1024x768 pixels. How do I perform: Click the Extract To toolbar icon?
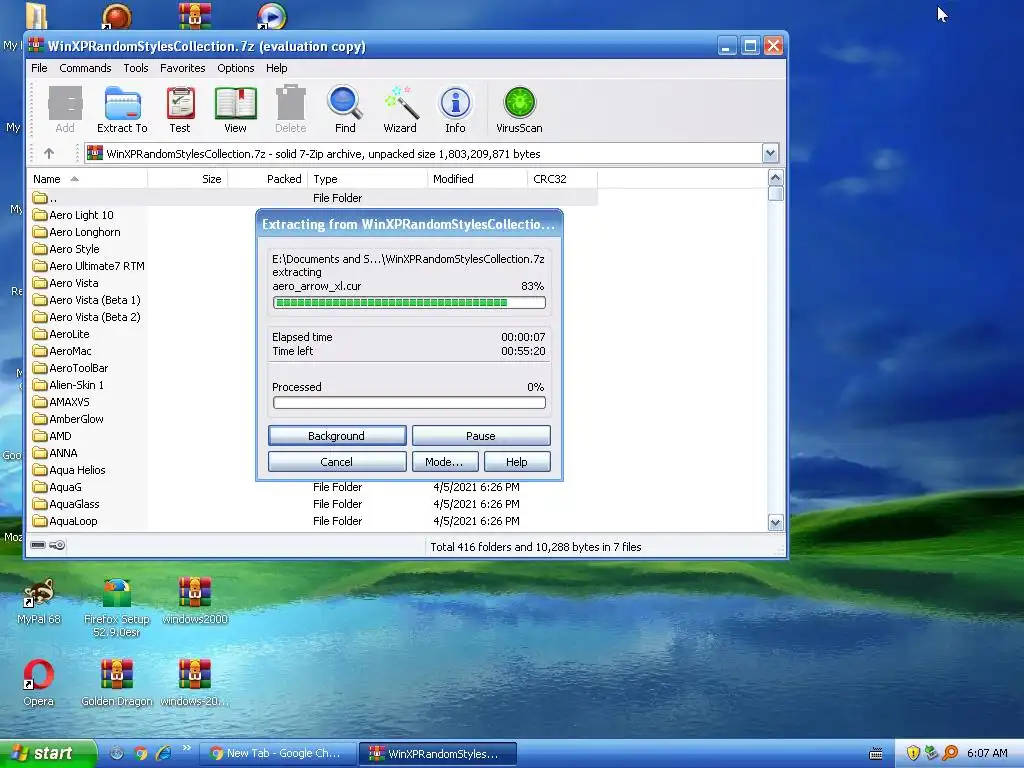122,110
